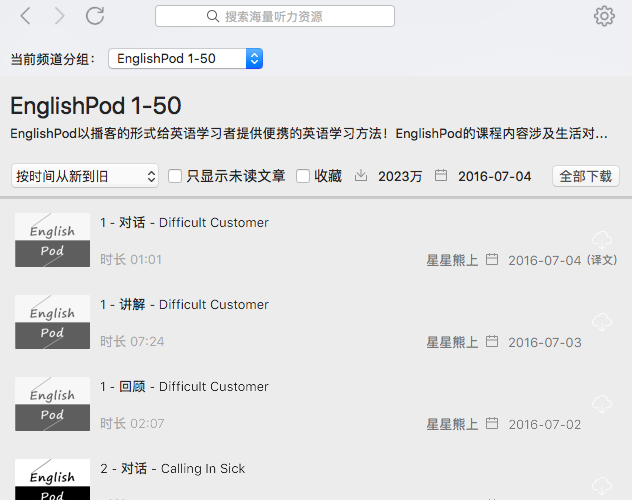Viewport: 632px width, 500px height.
Task: Focus the 搜索海量听力资源 search field
Action: (x=275, y=16)
